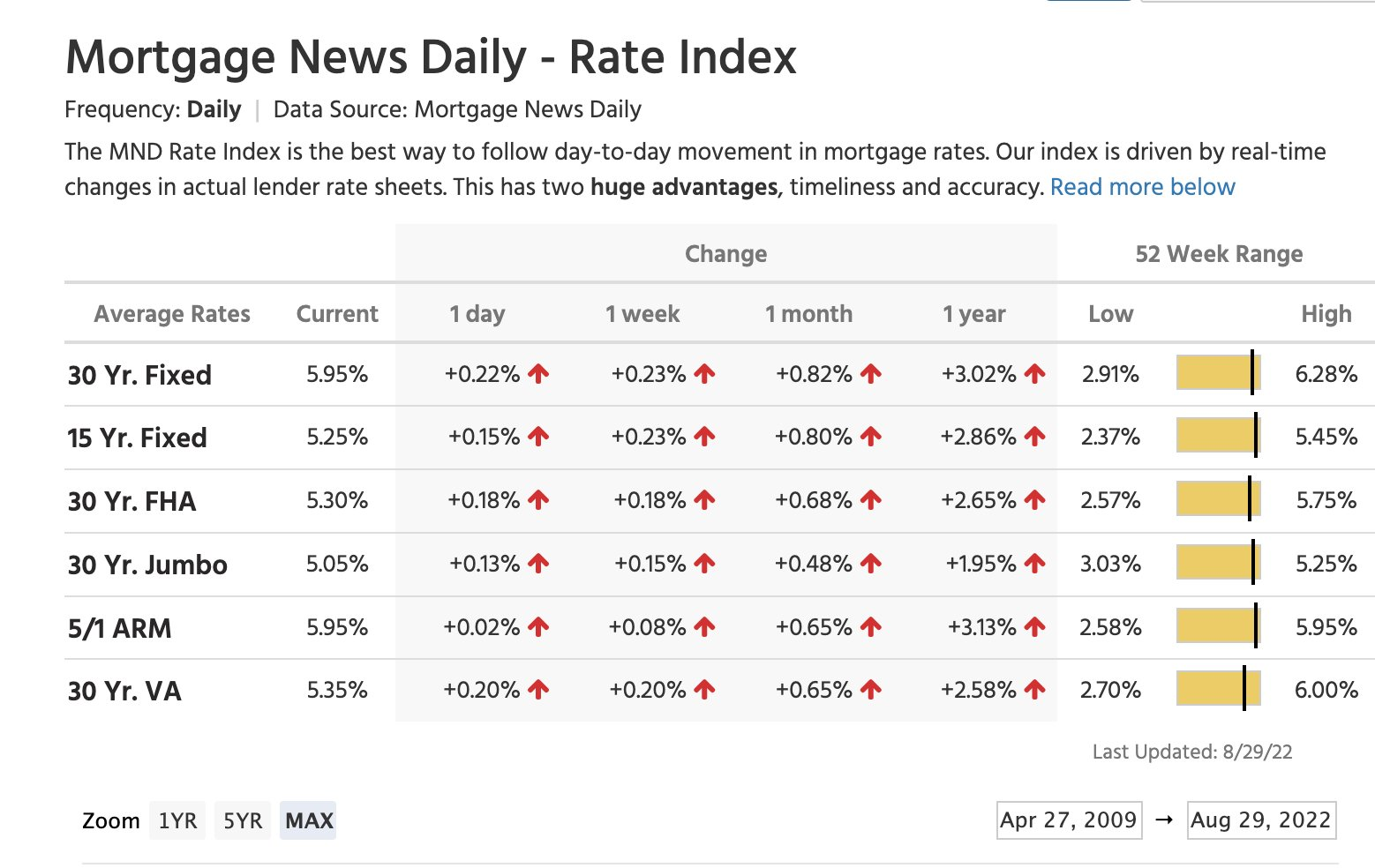Click the 30 Yr. Jumbo row label
The width and height of the screenshot is (1375, 868).
point(147,565)
